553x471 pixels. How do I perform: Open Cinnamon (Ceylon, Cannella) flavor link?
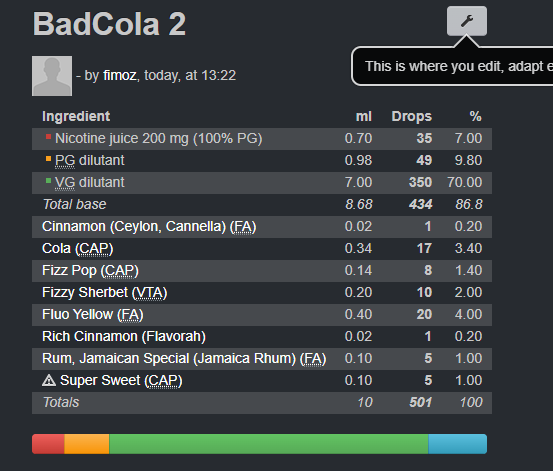point(149,227)
